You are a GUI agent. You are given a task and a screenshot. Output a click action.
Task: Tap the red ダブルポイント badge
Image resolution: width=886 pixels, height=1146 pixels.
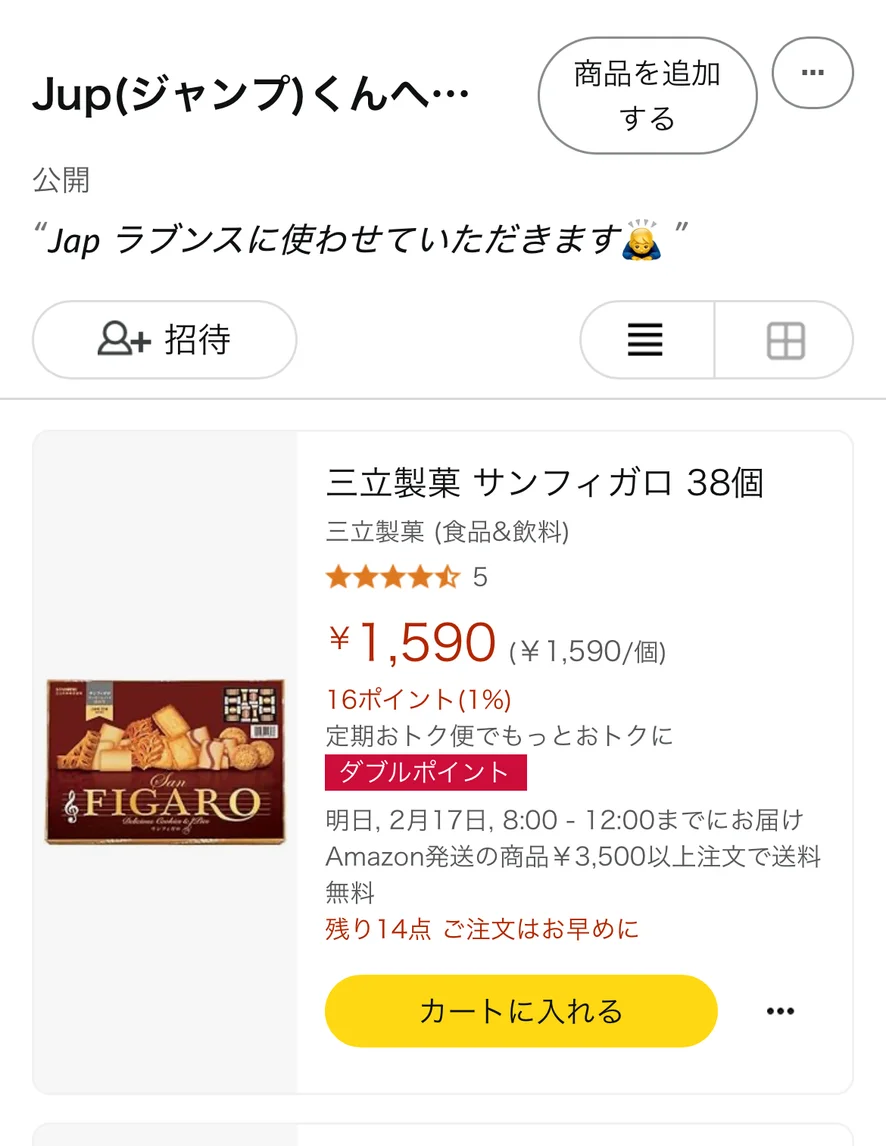pyautogui.click(x=426, y=772)
